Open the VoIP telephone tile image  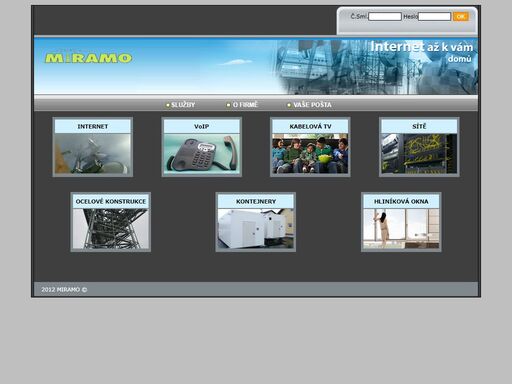point(202,154)
